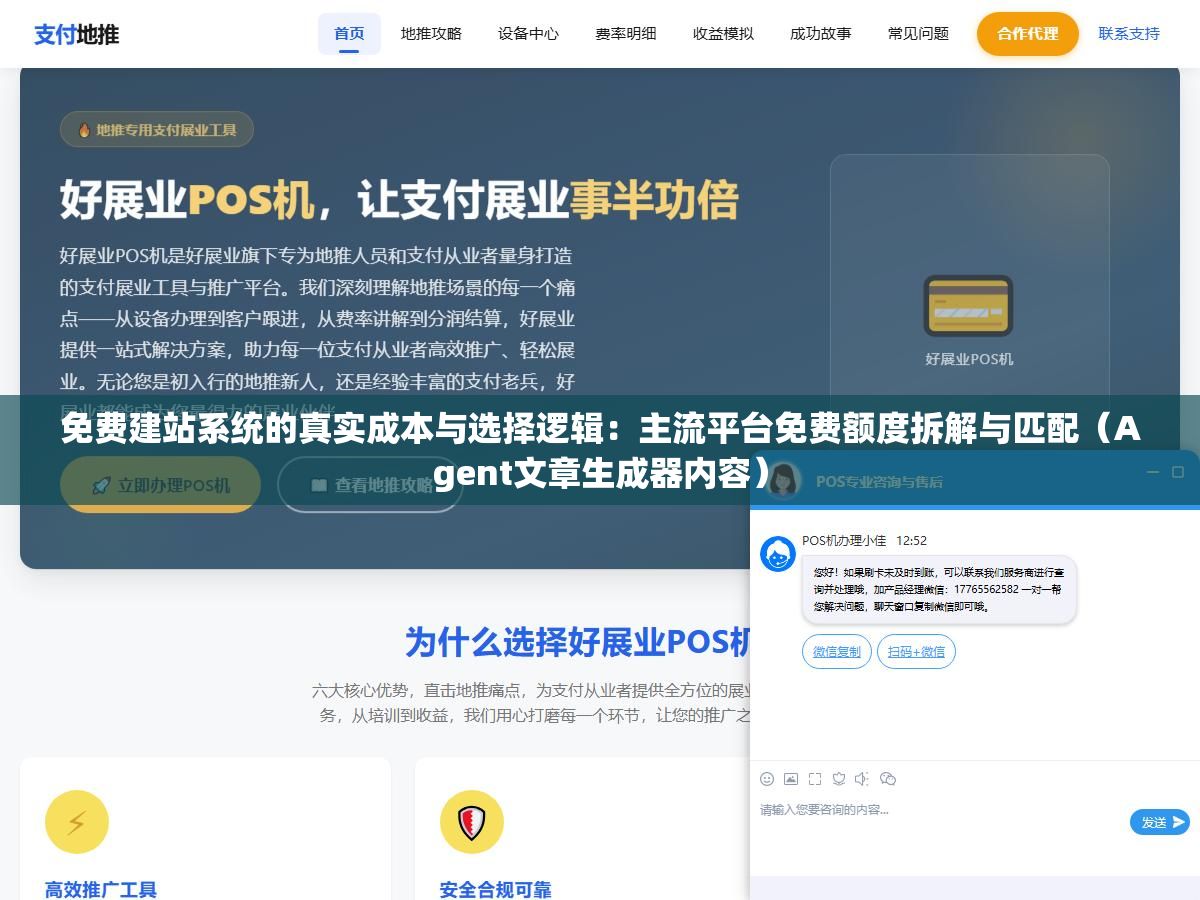Open 费率明细 in navigation

626,34
